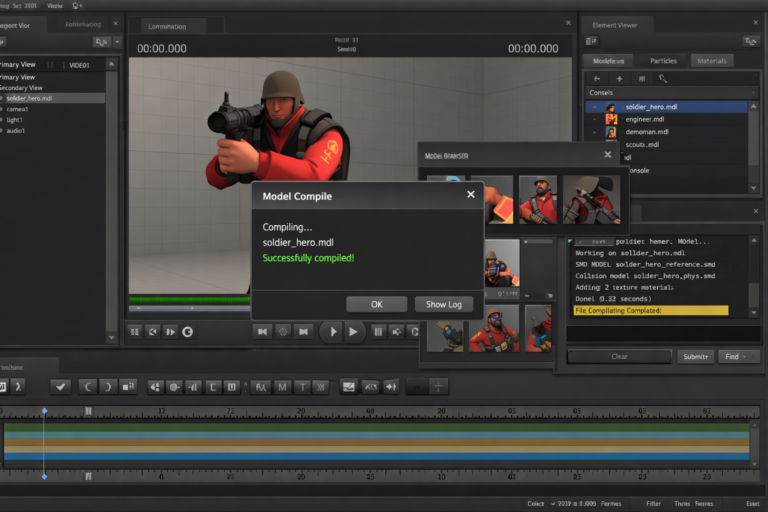Click the top-left icon button under Element Viewer tab
This screenshot has height=512, width=768.
[591, 42]
